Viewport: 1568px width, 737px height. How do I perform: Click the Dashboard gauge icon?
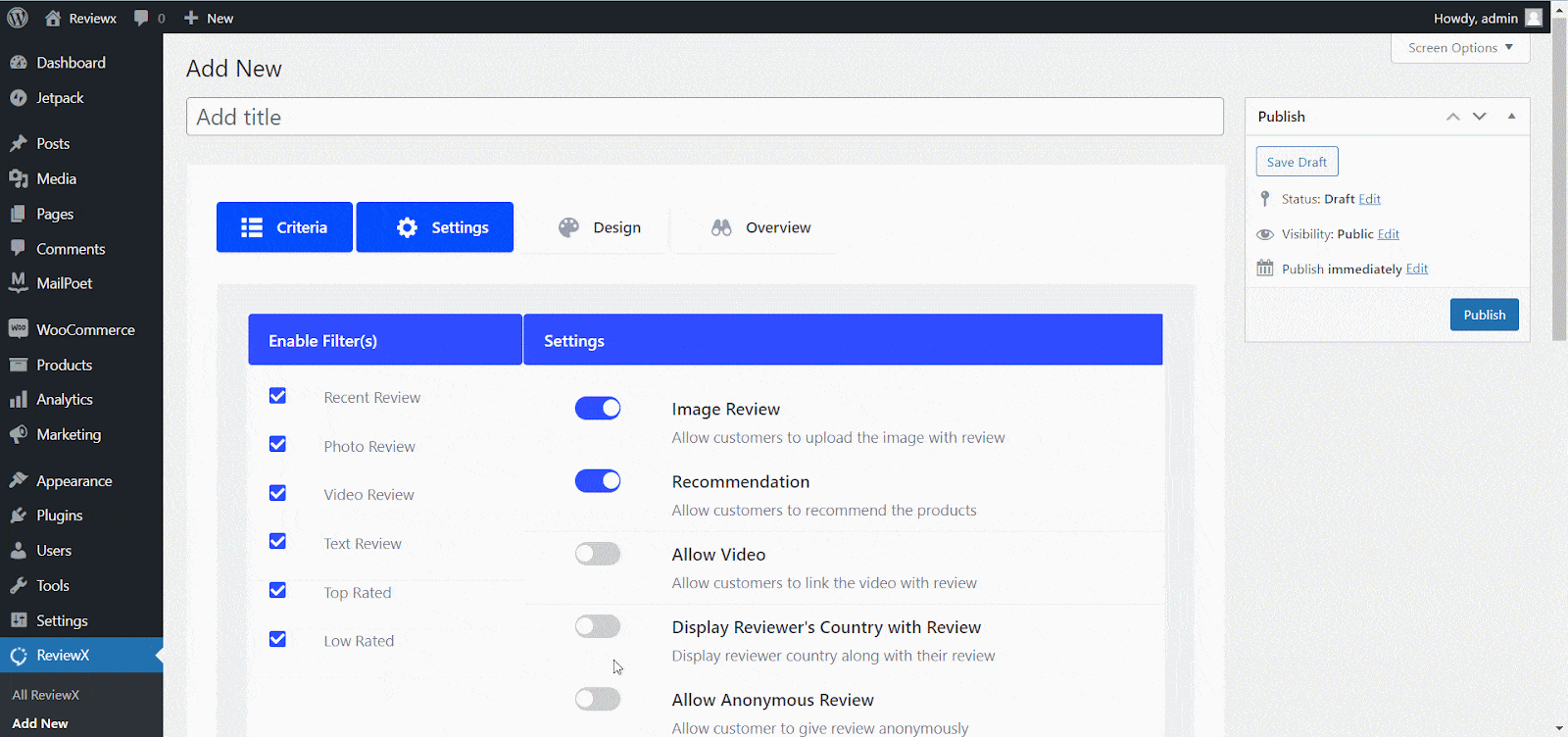pyautogui.click(x=18, y=63)
